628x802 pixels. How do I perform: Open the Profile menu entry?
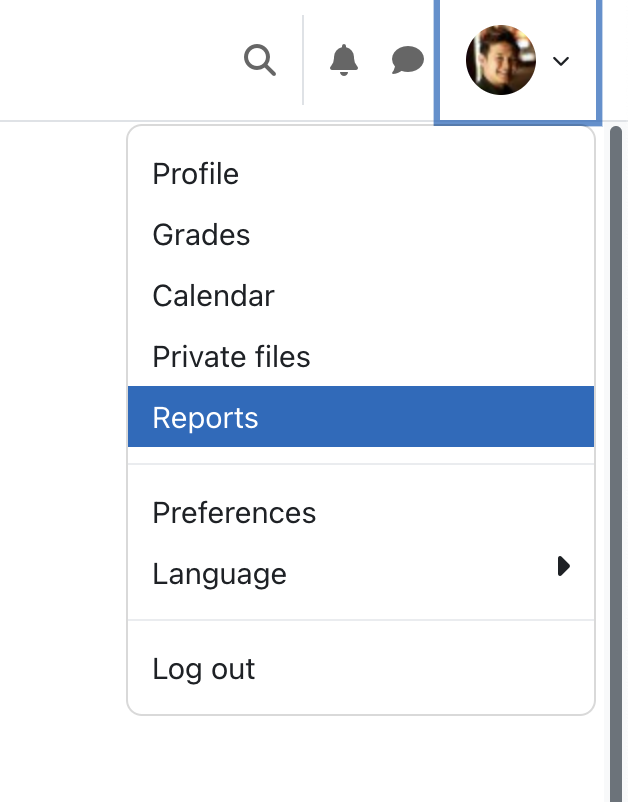(x=361, y=174)
